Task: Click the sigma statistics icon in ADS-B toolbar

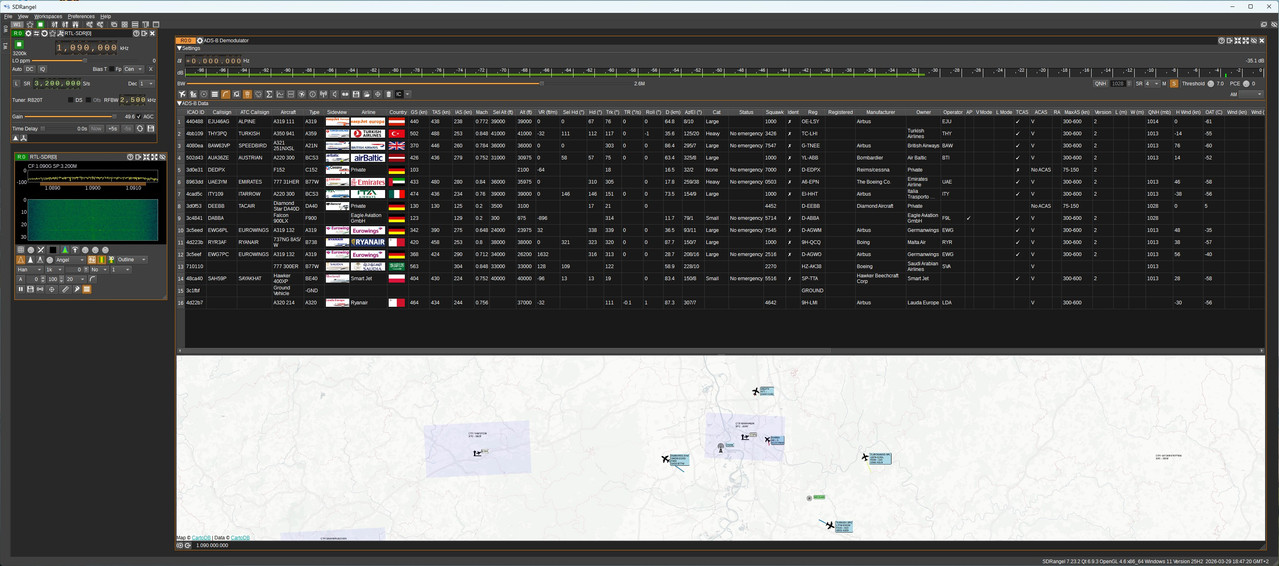Action: [269, 94]
